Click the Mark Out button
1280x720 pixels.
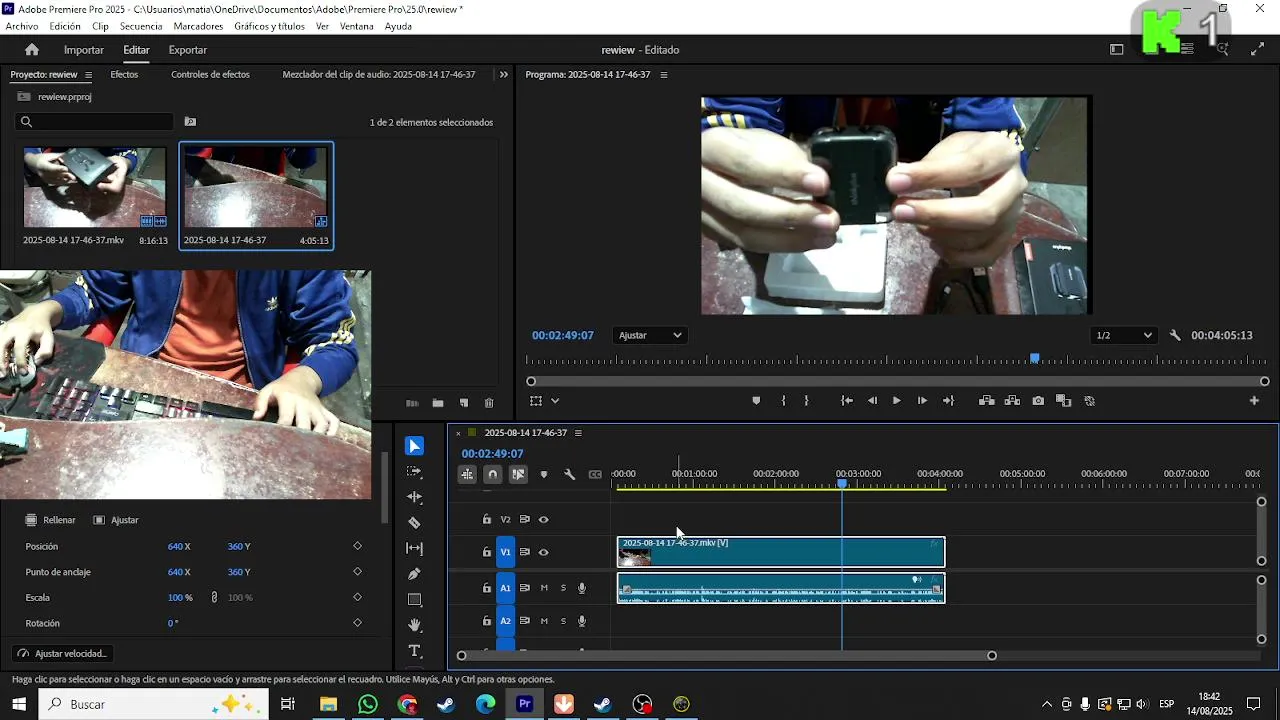pos(806,401)
